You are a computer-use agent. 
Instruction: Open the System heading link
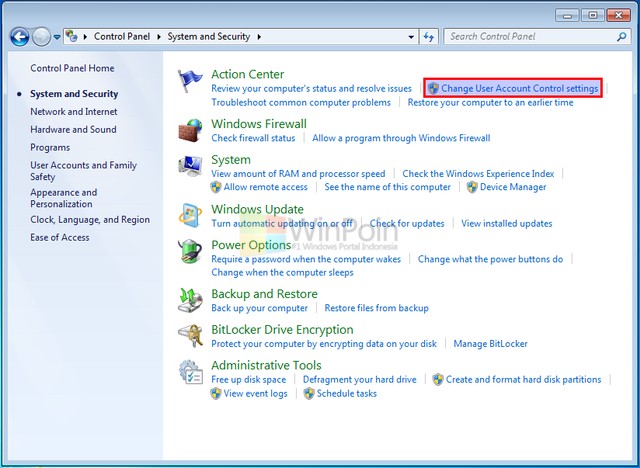(231, 160)
